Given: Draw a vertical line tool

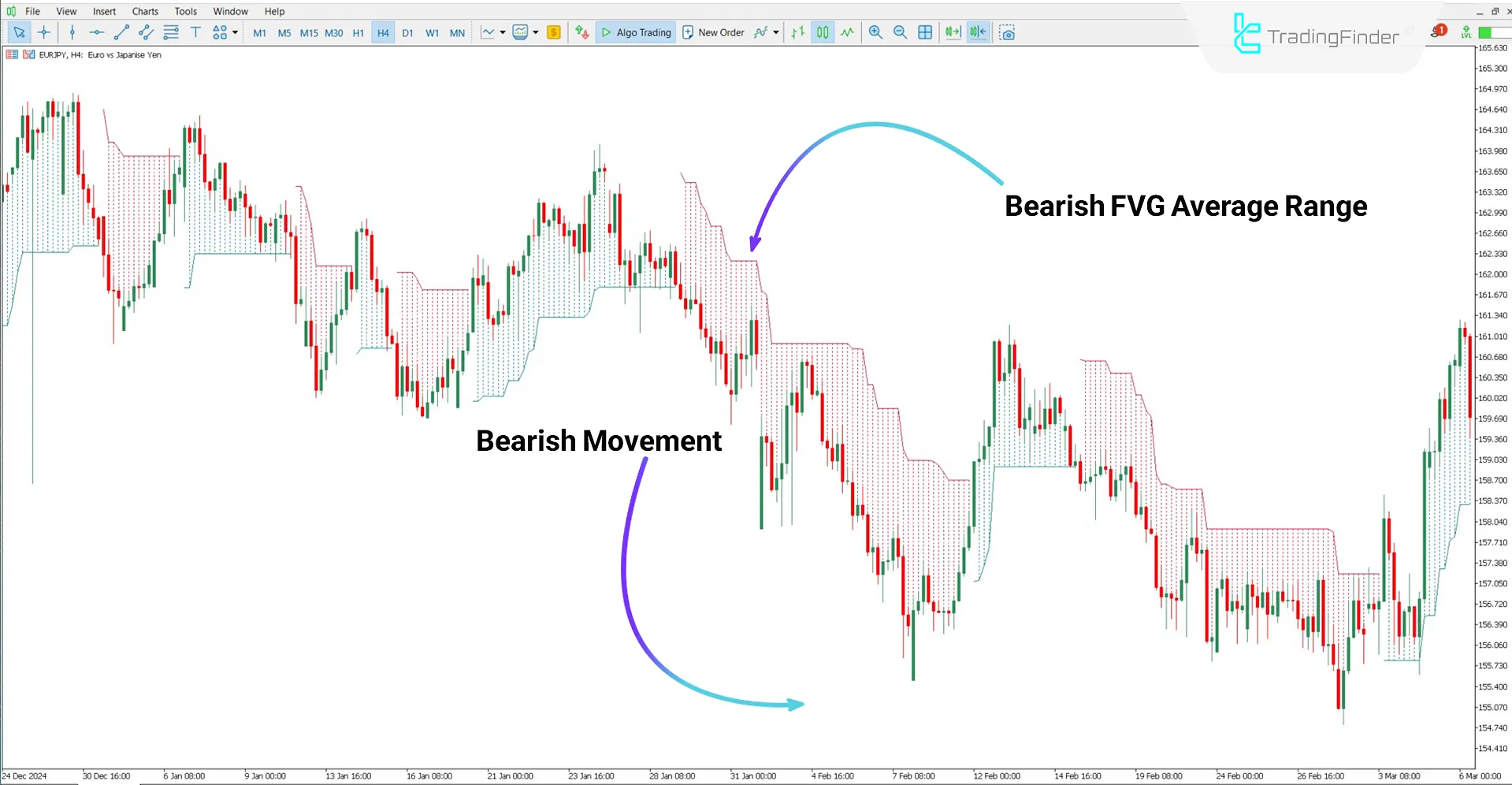Looking at the screenshot, I should [x=72, y=32].
